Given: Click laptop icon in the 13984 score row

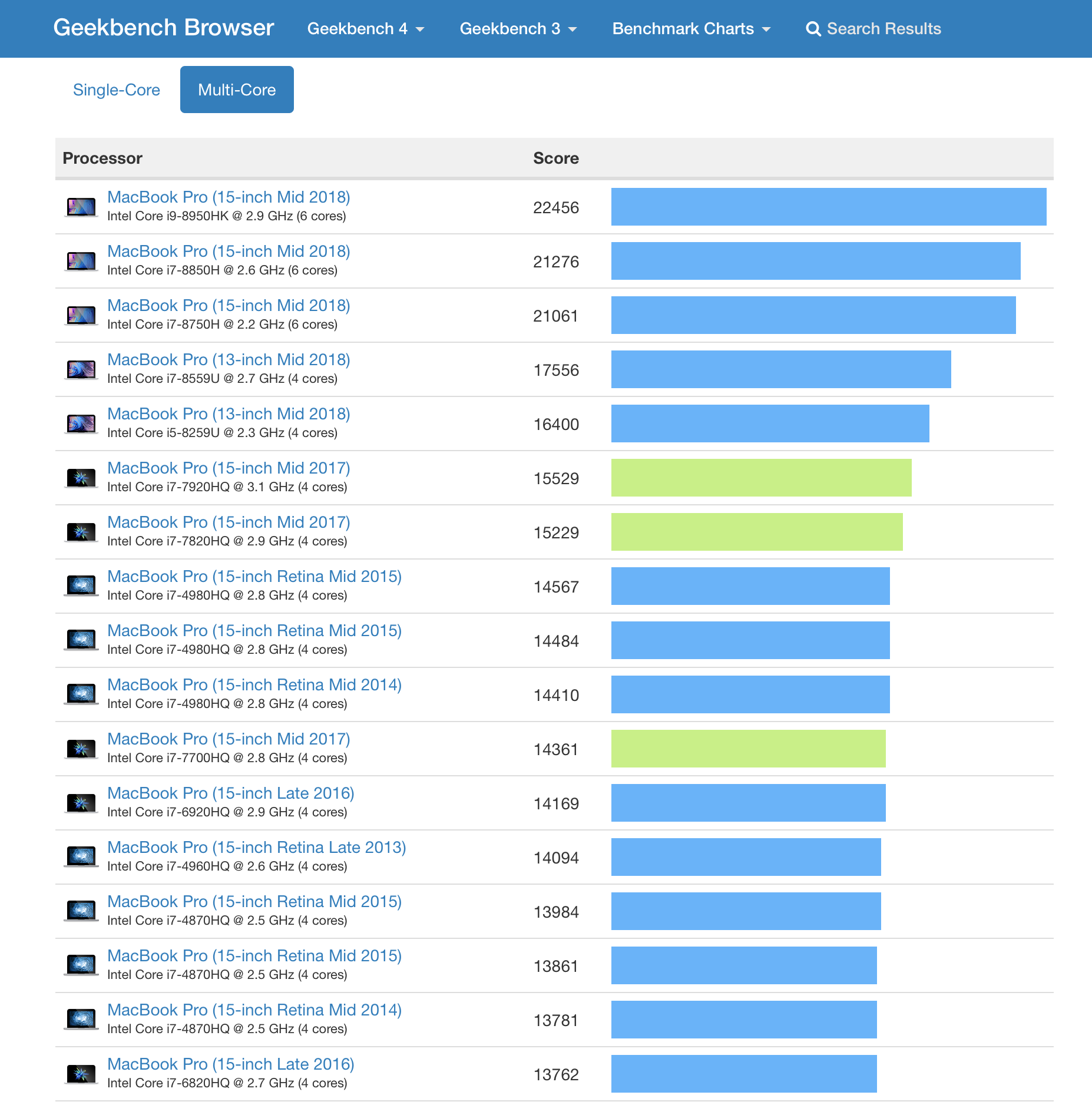Looking at the screenshot, I should [x=81, y=912].
